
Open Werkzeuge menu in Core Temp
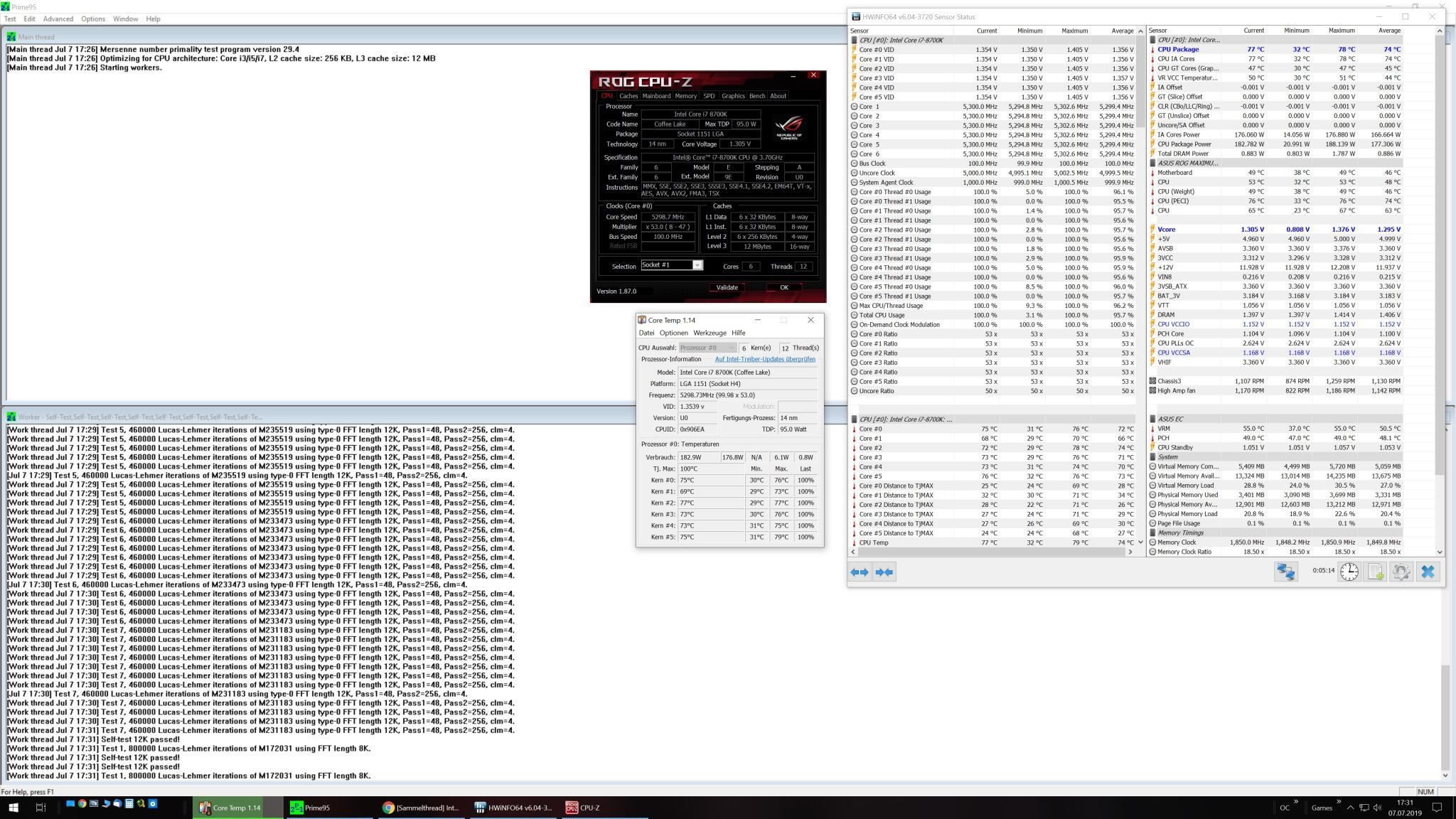709,333
